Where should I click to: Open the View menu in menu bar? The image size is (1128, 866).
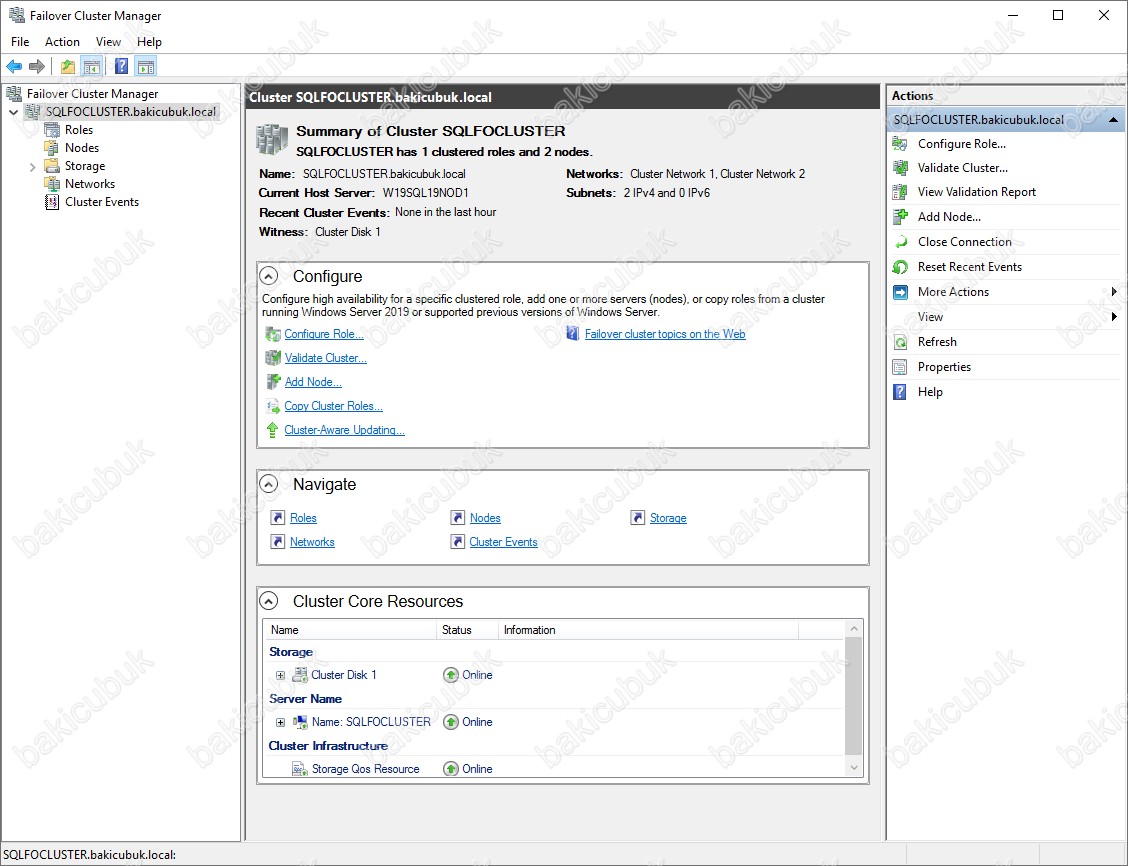pyautogui.click(x=108, y=42)
